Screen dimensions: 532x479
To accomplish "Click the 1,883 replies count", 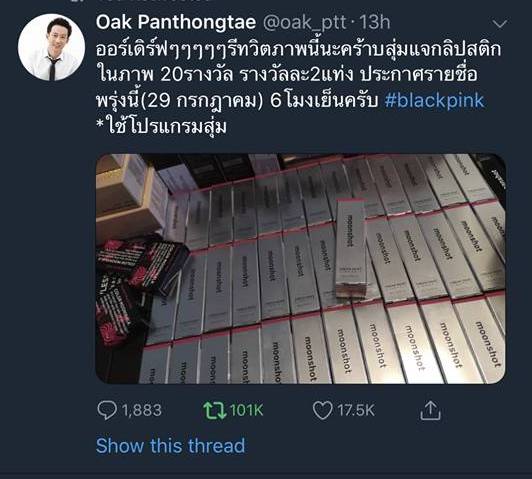I will [141, 410].
